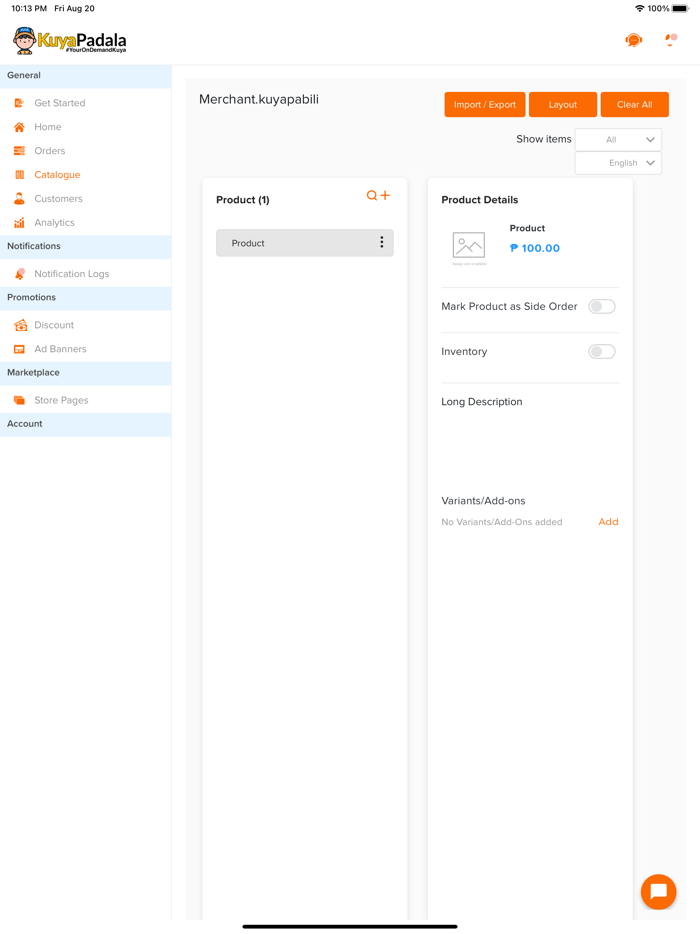The height and width of the screenshot is (934, 700).
Task: Click the Product (1) heading
Action: pyautogui.click(x=242, y=200)
